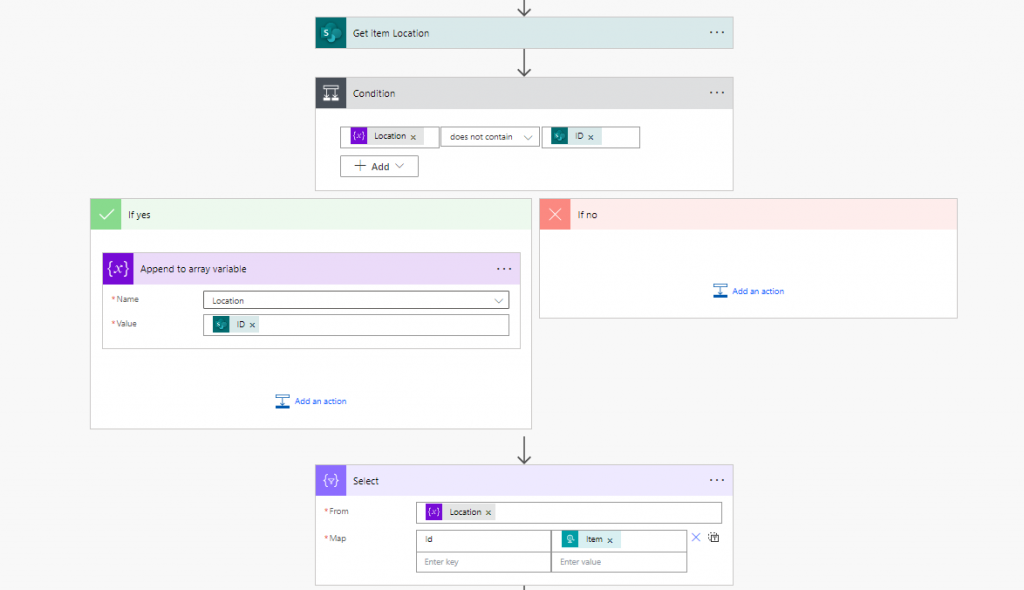This screenshot has height=590, width=1024.
Task: Click Add an action in If no
Action: 748,291
